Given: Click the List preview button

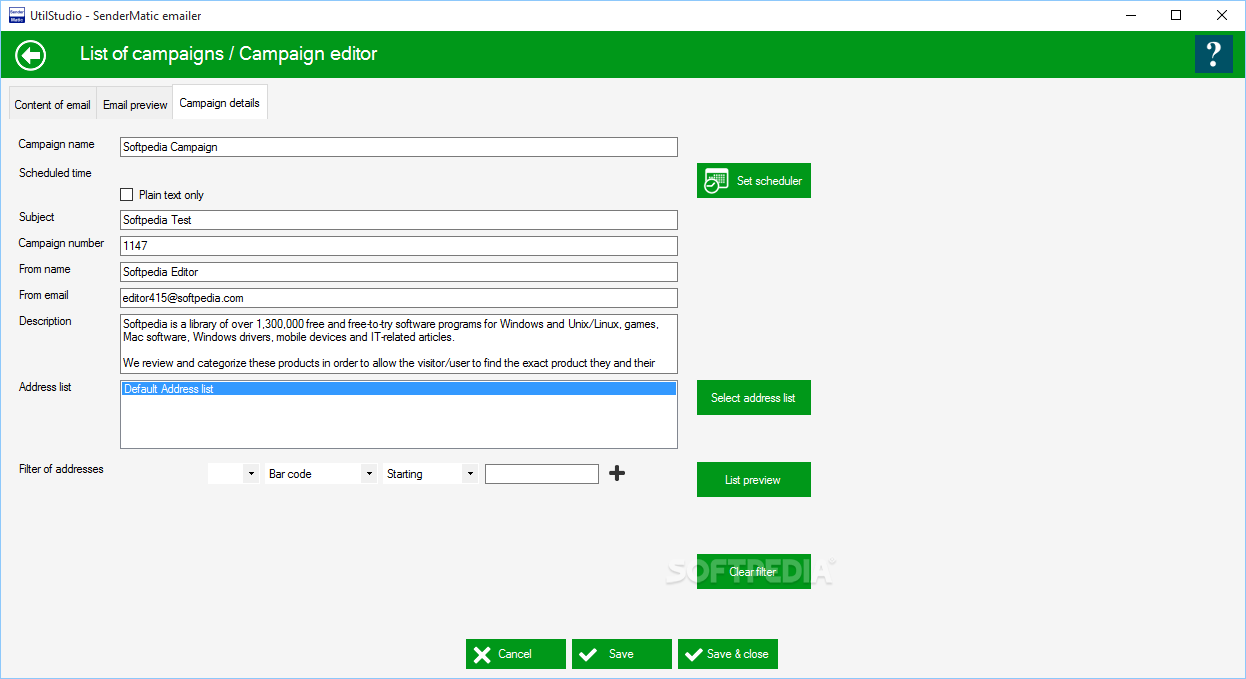Looking at the screenshot, I should coord(754,480).
